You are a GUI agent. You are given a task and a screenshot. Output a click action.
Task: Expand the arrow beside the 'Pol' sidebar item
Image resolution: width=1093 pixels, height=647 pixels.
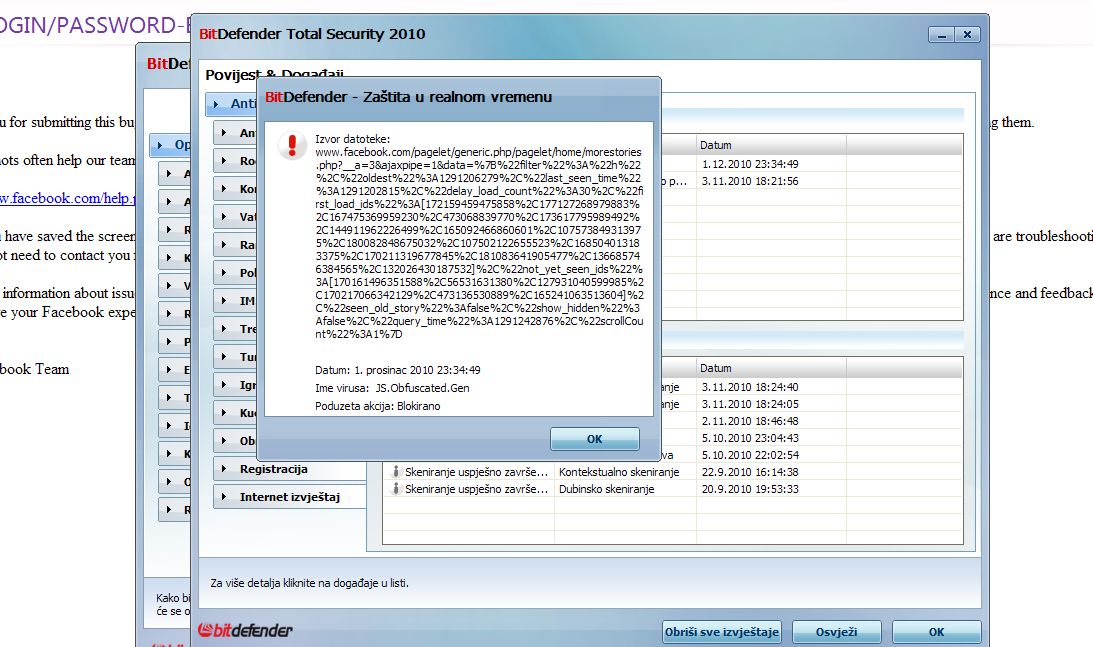(224, 273)
